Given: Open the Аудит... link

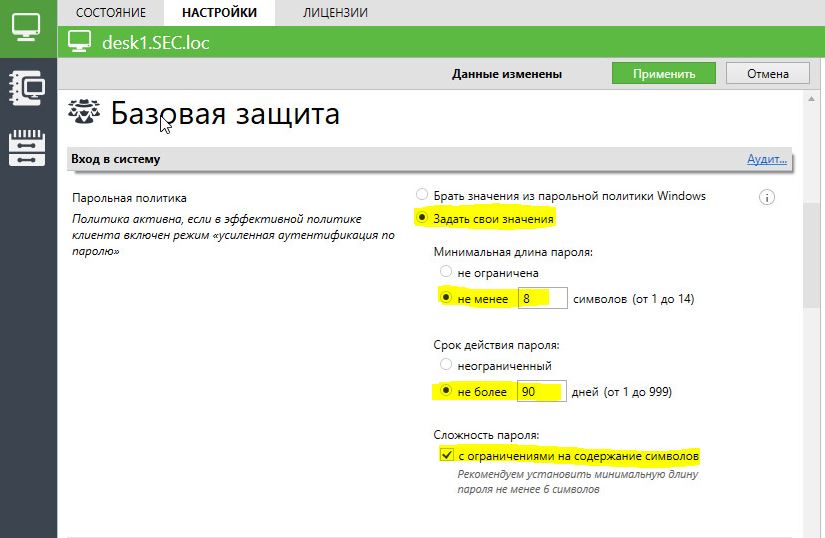Looking at the screenshot, I should (767, 159).
